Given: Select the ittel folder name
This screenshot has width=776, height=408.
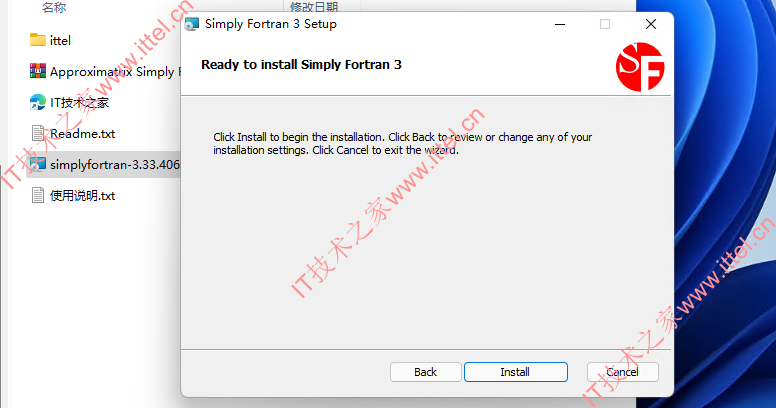Looking at the screenshot, I should click(x=60, y=41).
